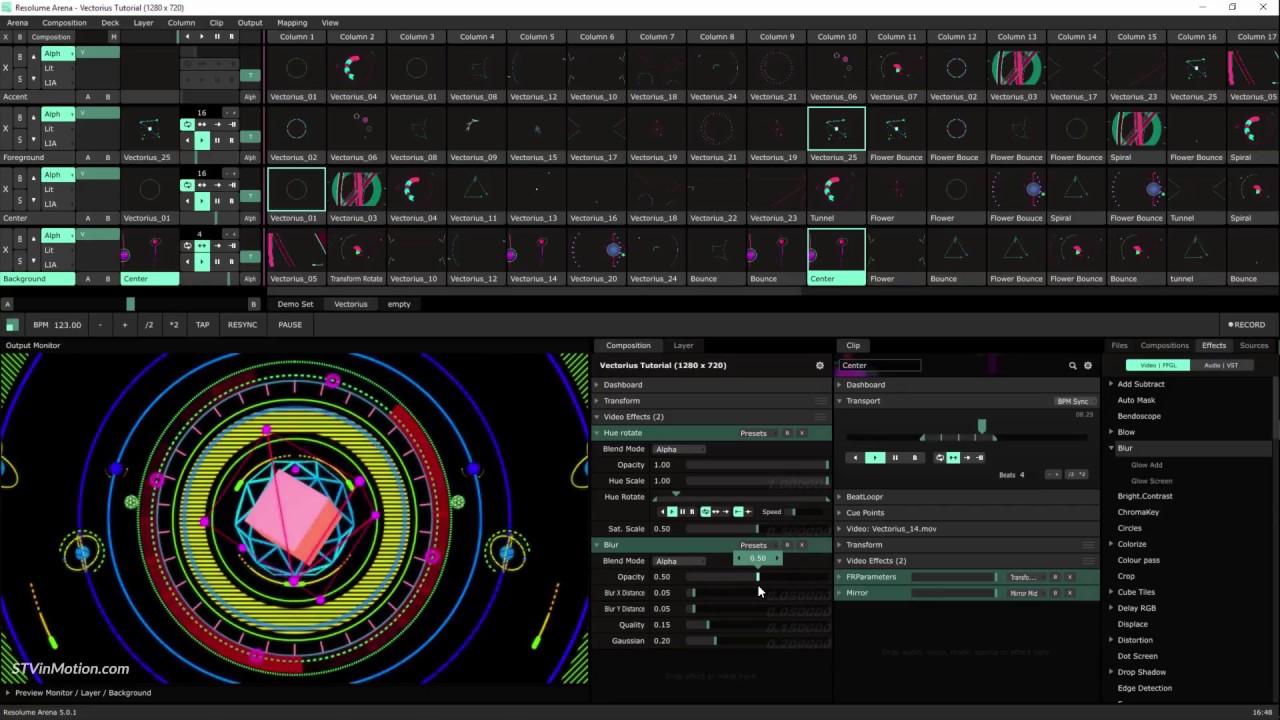Image resolution: width=1280 pixels, height=720 pixels.
Task: Pause the clip transport playback
Action: (895, 458)
